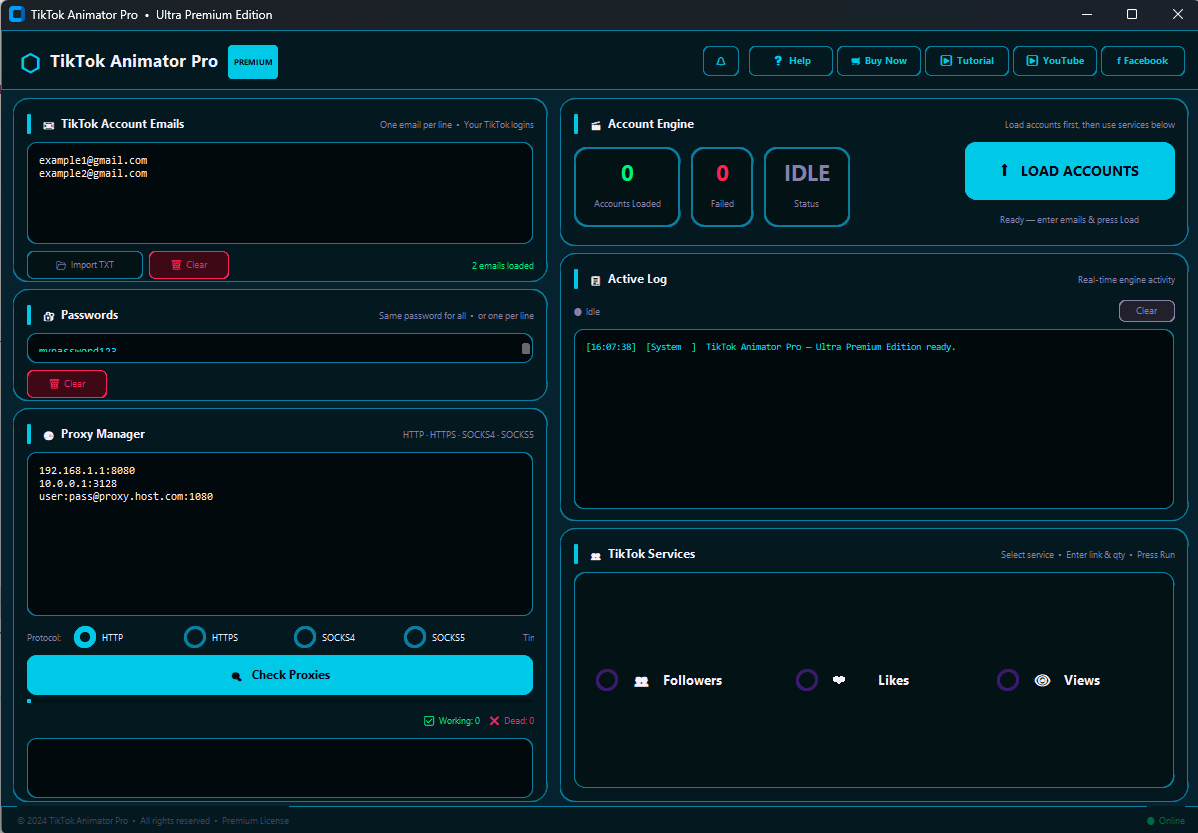Click the 'Ready — enter emails & press Load' text

click(x=1069, y=220)
